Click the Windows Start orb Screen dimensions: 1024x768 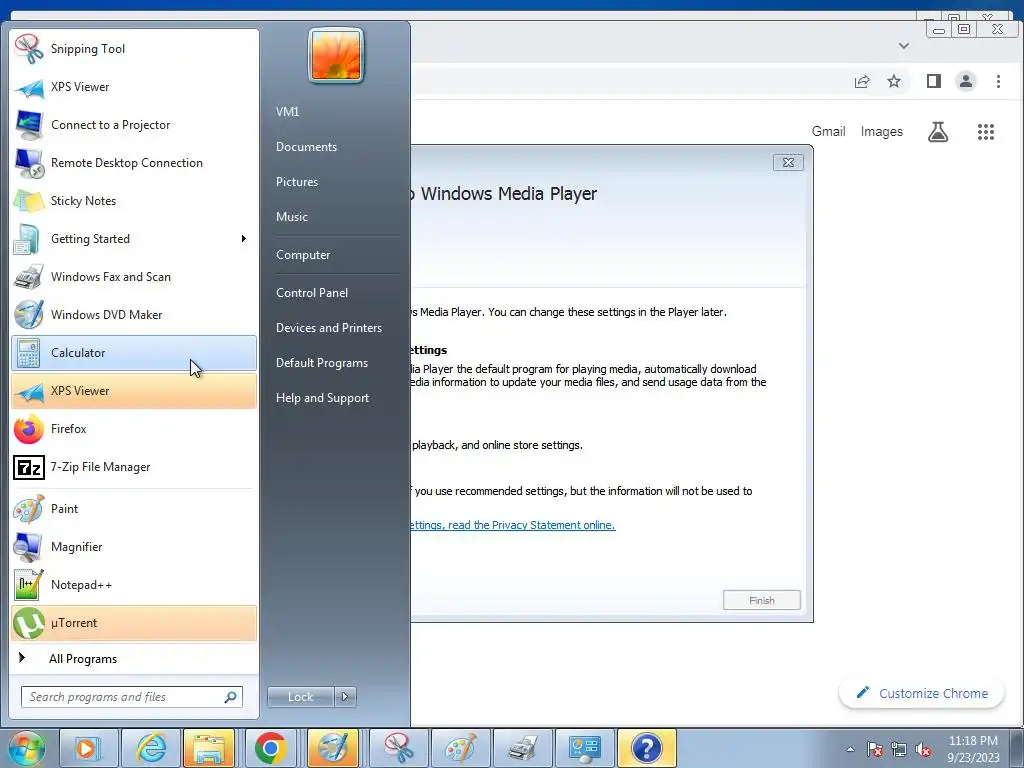click(26, 748)
